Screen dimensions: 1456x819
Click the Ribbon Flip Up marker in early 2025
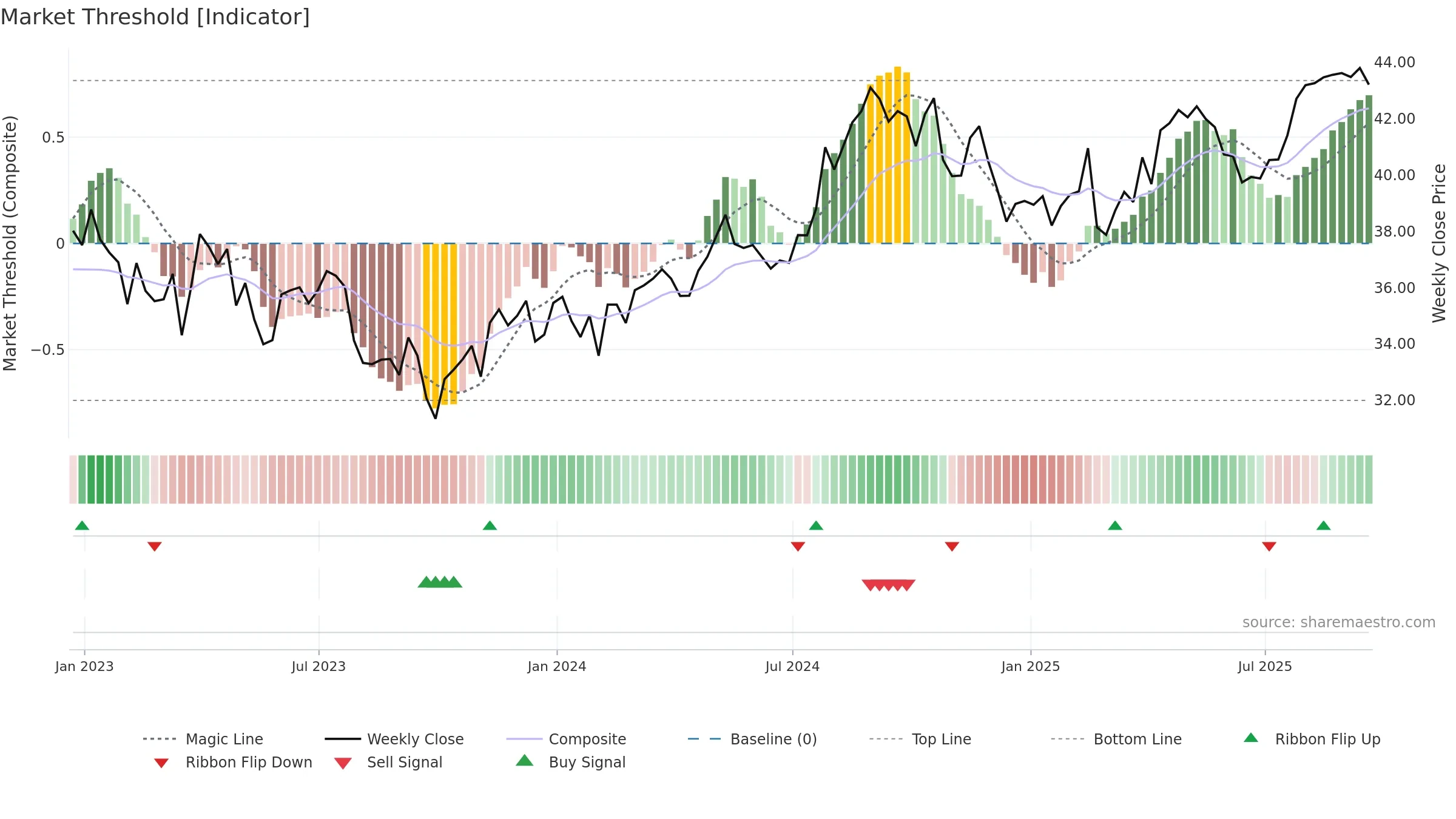[x=1115, y=525]
